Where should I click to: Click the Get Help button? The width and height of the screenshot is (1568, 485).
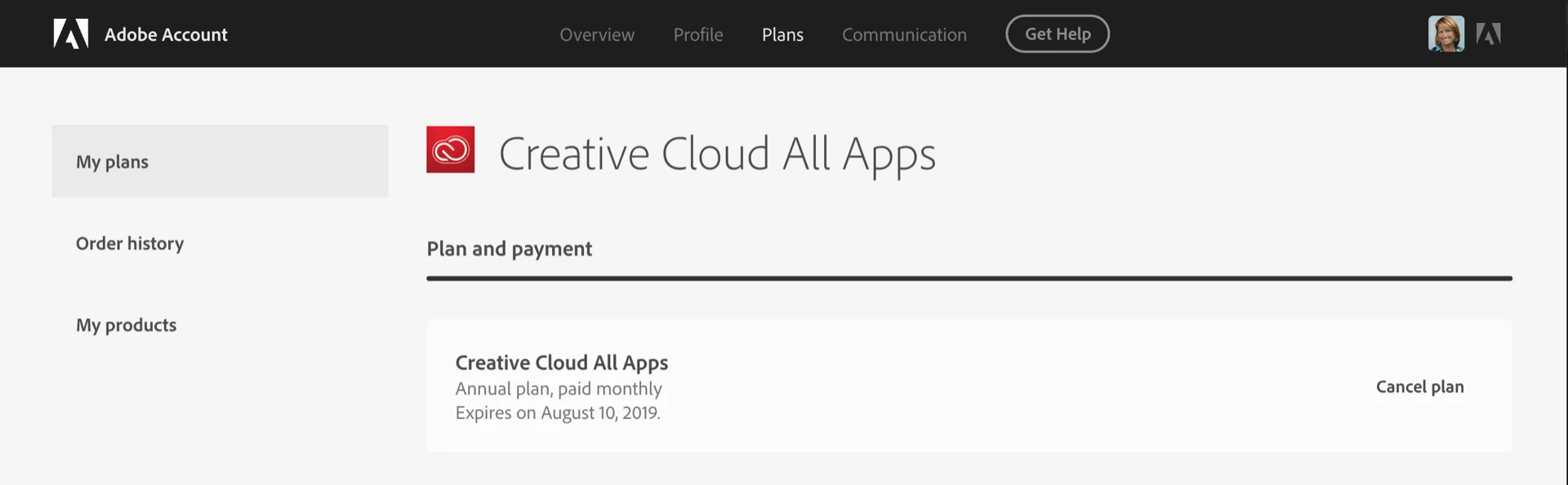(x=1058, y=34)
